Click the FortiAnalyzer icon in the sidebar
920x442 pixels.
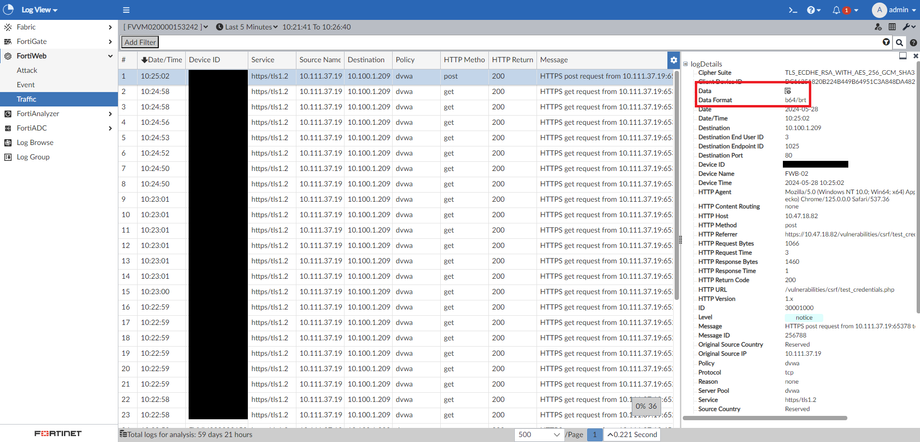click(8, 113)
